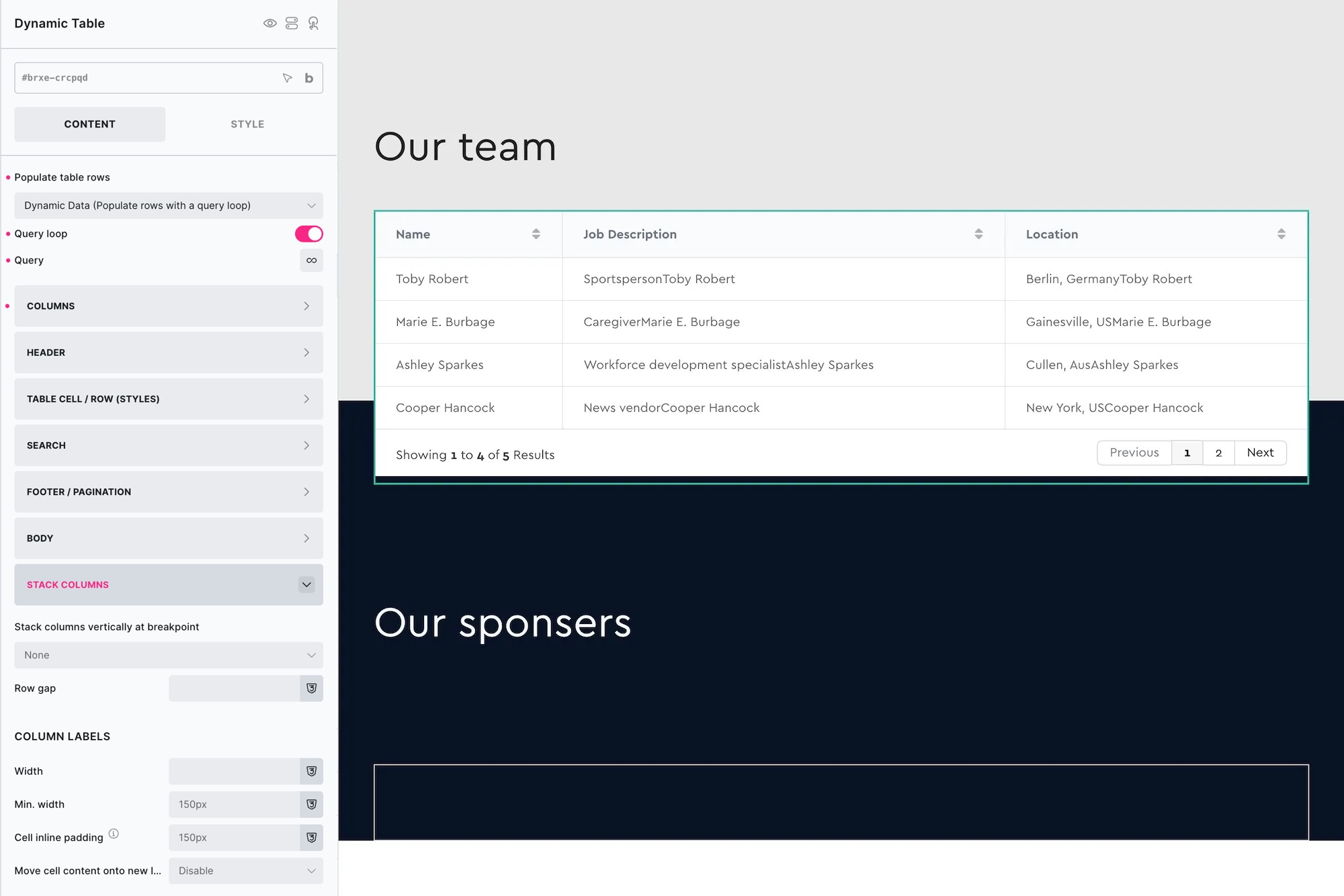Open element conditions toggle-stack icon

292,24
